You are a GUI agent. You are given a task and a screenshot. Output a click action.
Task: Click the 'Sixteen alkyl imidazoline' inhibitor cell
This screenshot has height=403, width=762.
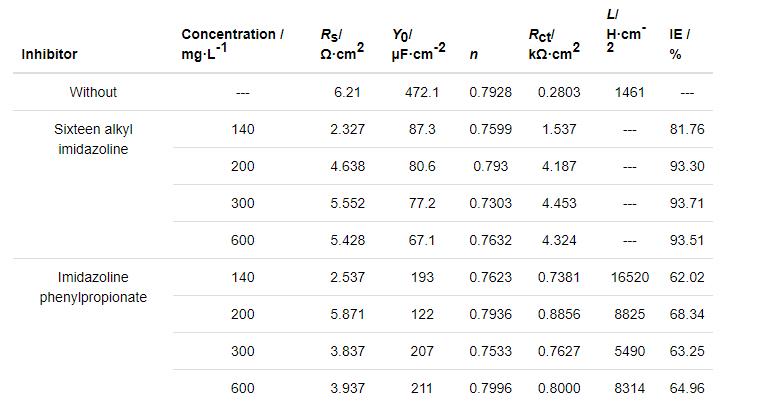93,139
